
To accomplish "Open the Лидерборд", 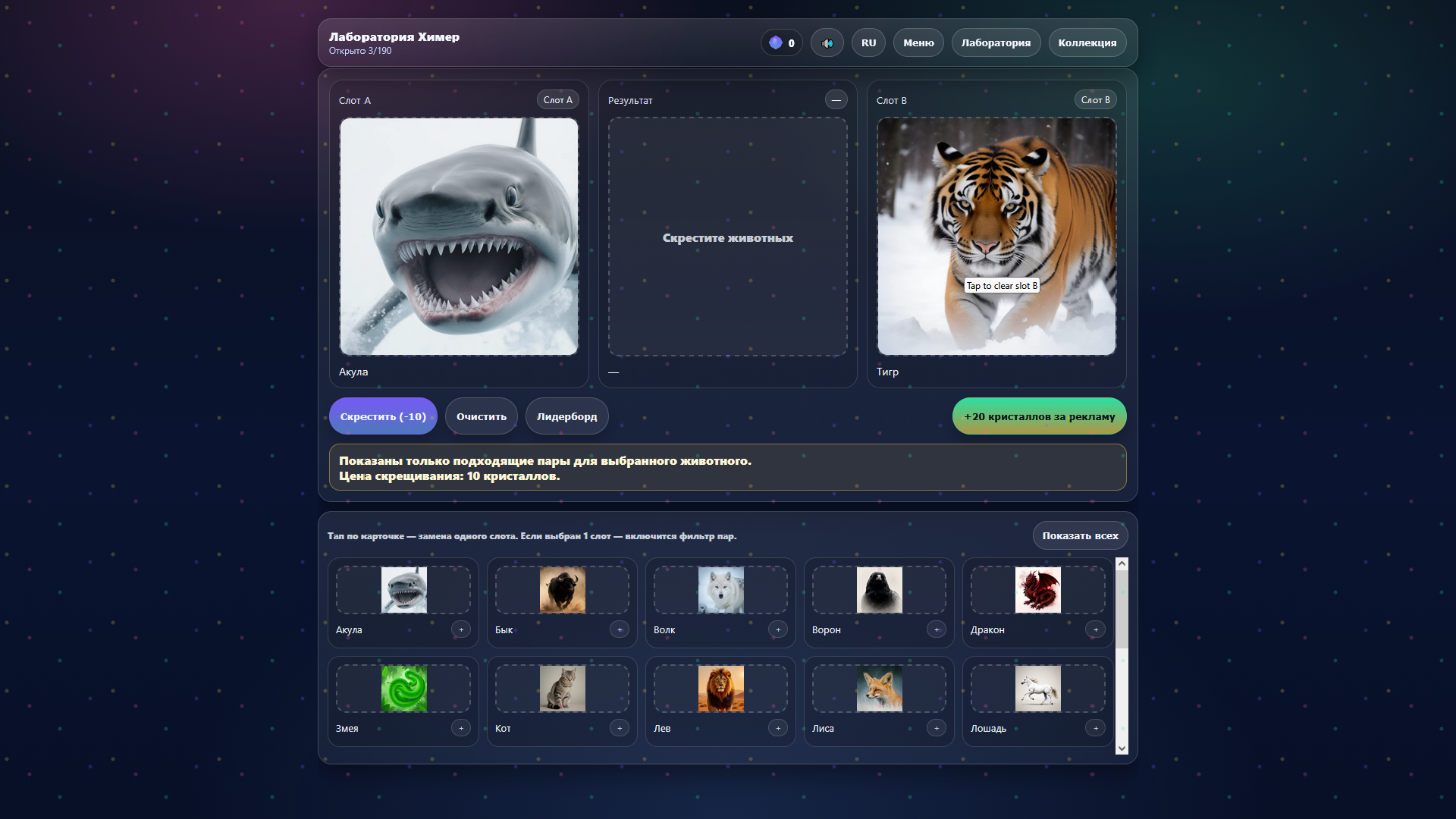I will [x=566, y=416].
